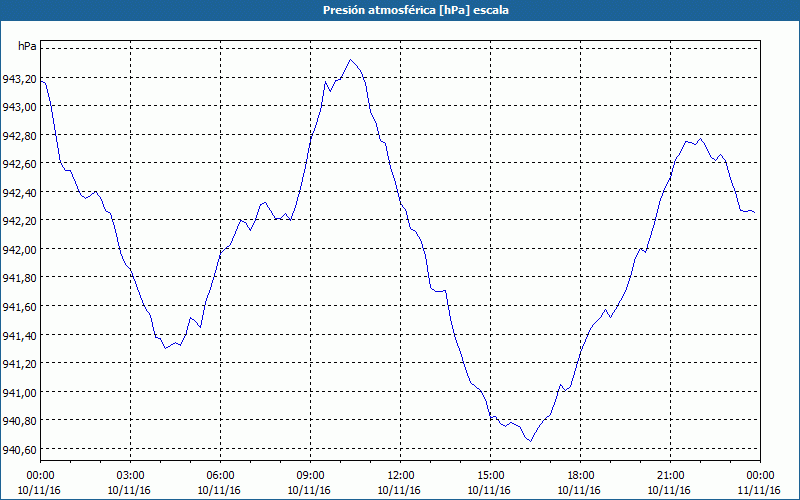Click the 941,00 y-axis value
The height and width of the screenshot is (500, 800).
[19, 393]
